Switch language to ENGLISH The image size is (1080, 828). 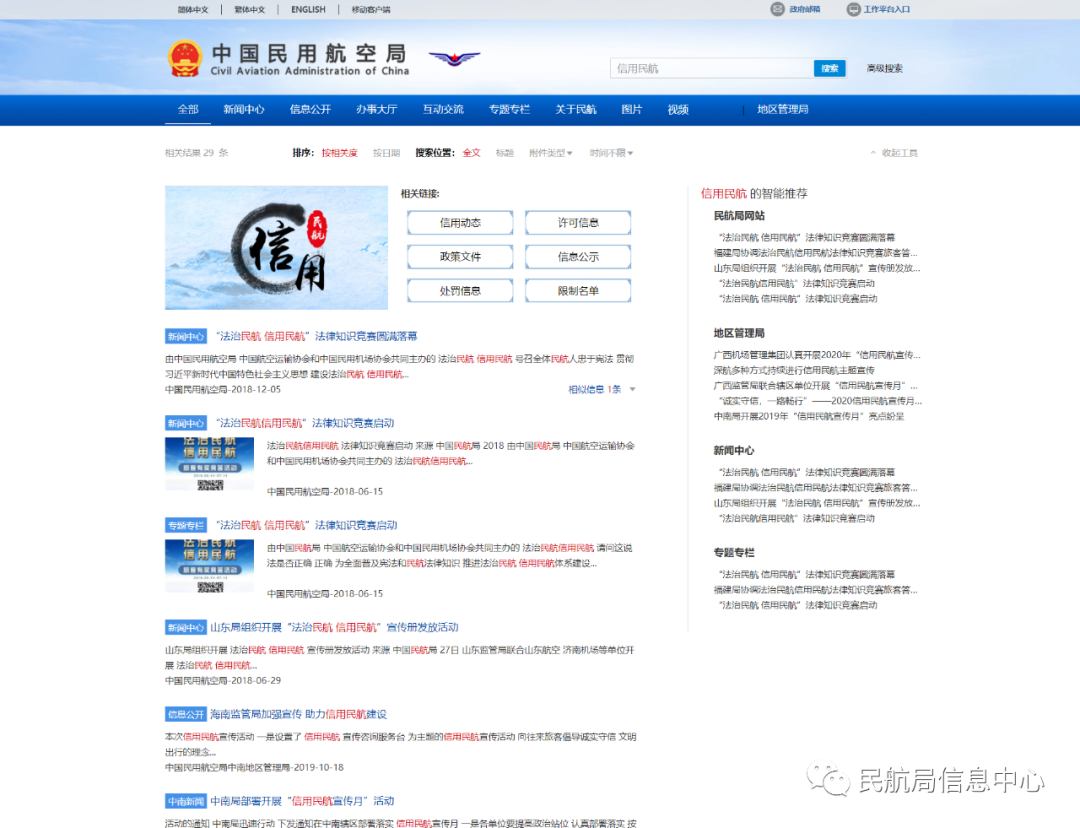pos(308,10)
